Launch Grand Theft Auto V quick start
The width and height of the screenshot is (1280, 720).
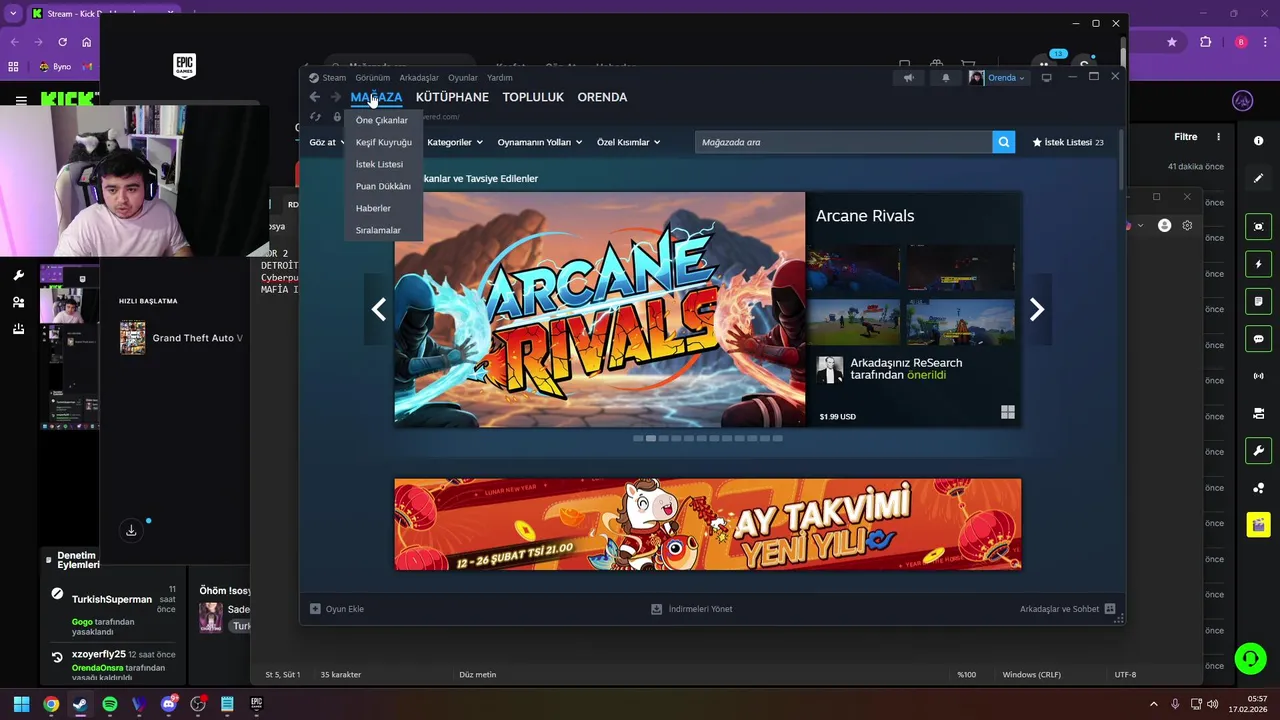(180, 338)
